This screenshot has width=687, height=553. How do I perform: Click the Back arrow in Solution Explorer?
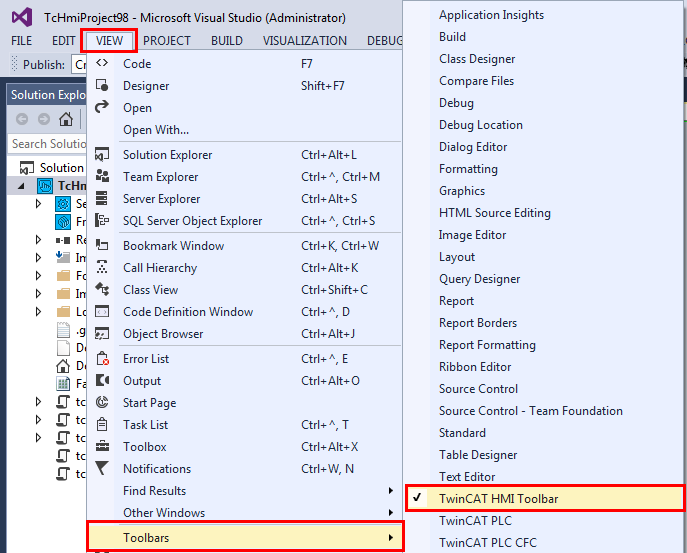(x=22, y=119)
